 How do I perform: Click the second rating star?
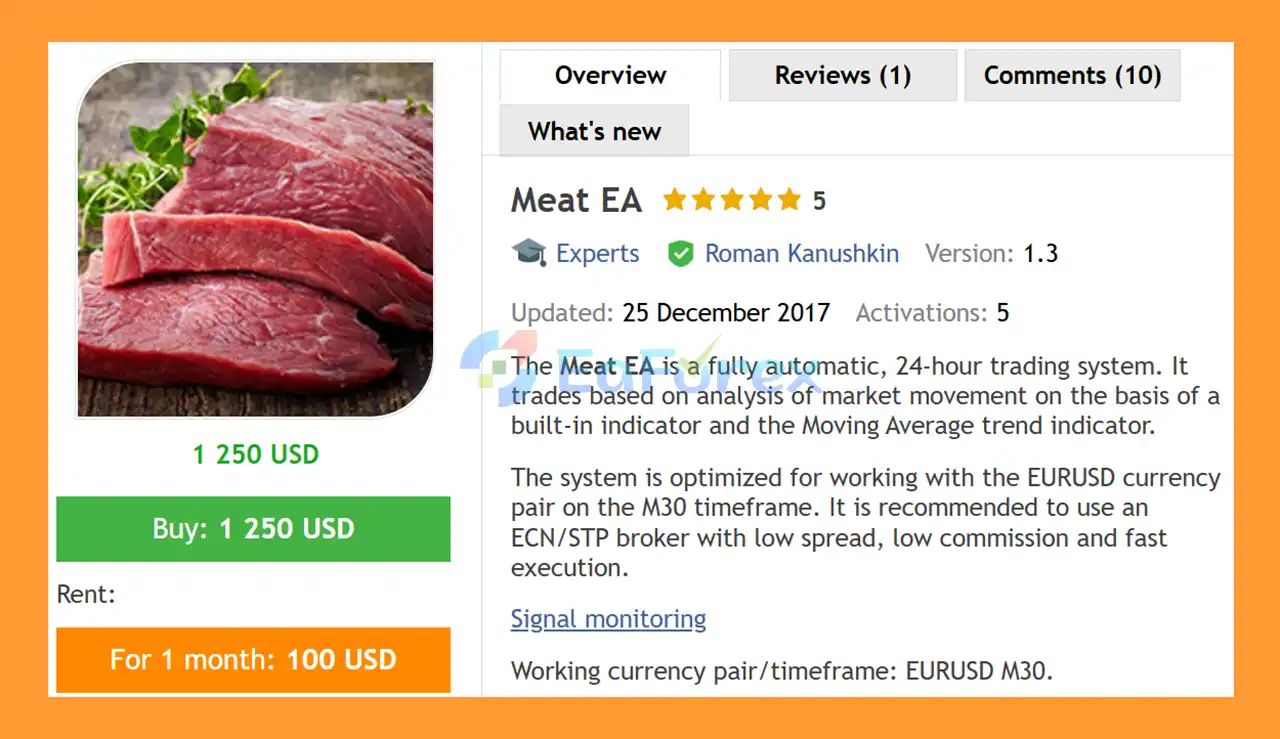click(702, 199)
